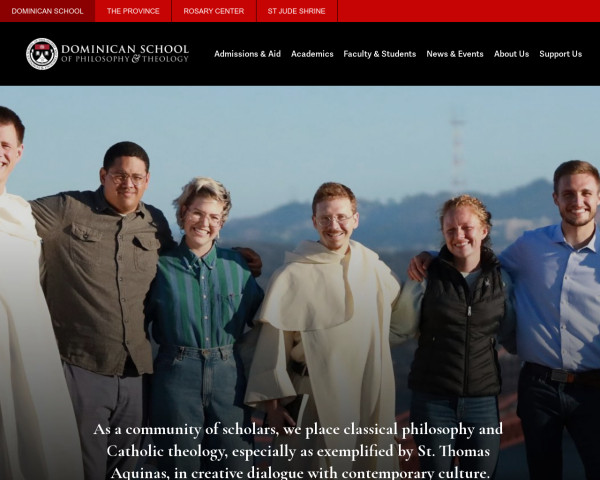This screenshot has height=480, width=600.
Task: Click the mission statement text over the photo
Action: point(298,451)
